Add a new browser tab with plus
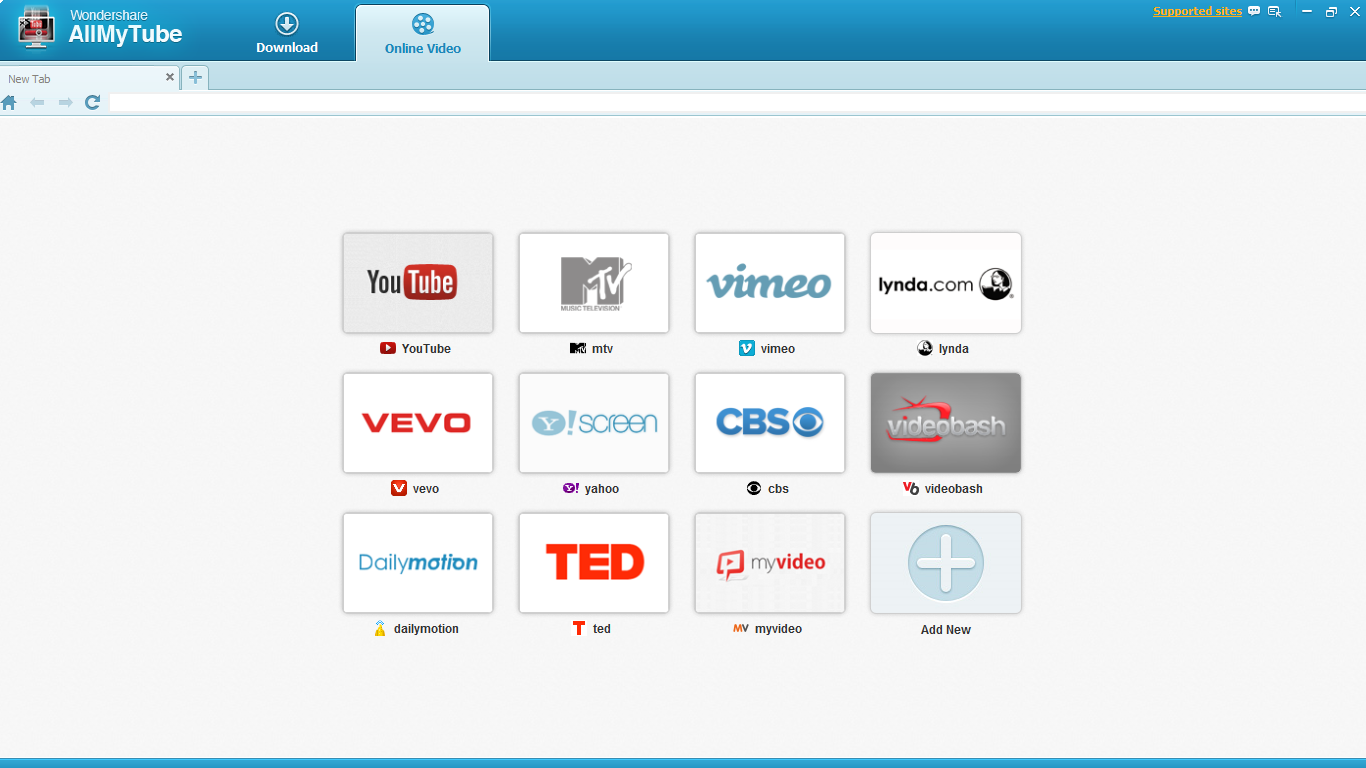 click(x=195, y=78)
